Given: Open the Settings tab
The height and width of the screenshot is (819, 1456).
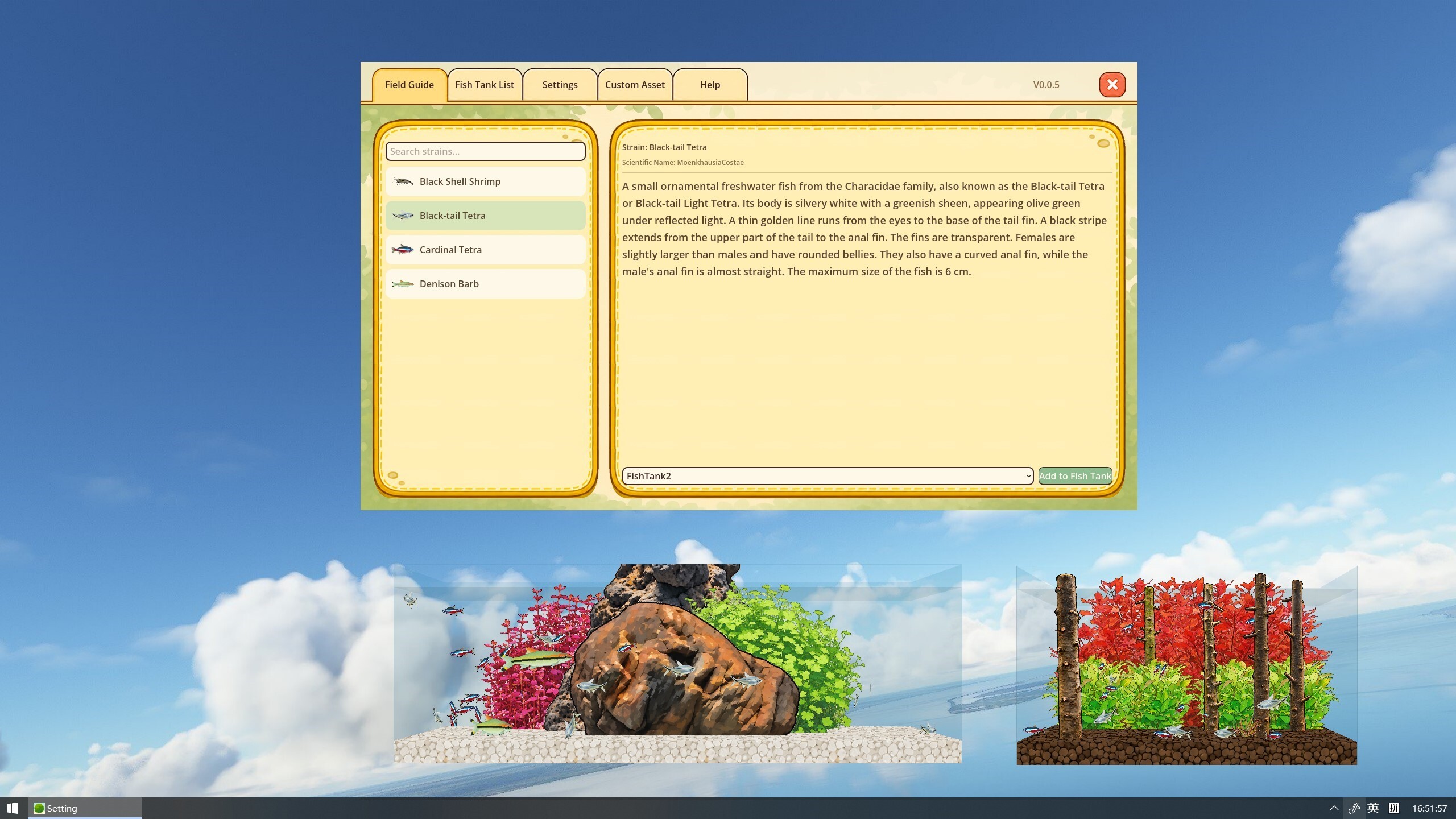Looking at the screenshot, I should click(560, 85).
